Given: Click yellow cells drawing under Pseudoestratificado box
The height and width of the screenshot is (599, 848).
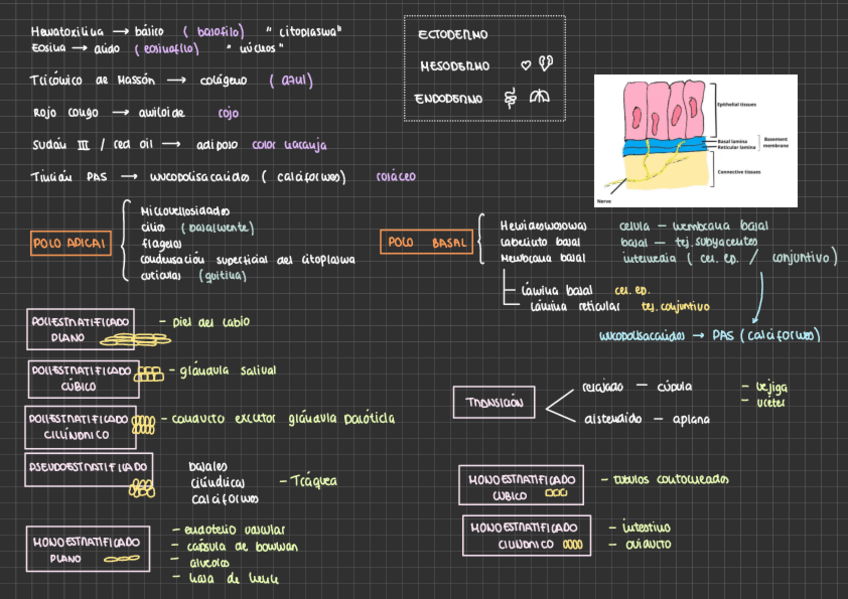Looking at the screenshot, I should point(139,489).
